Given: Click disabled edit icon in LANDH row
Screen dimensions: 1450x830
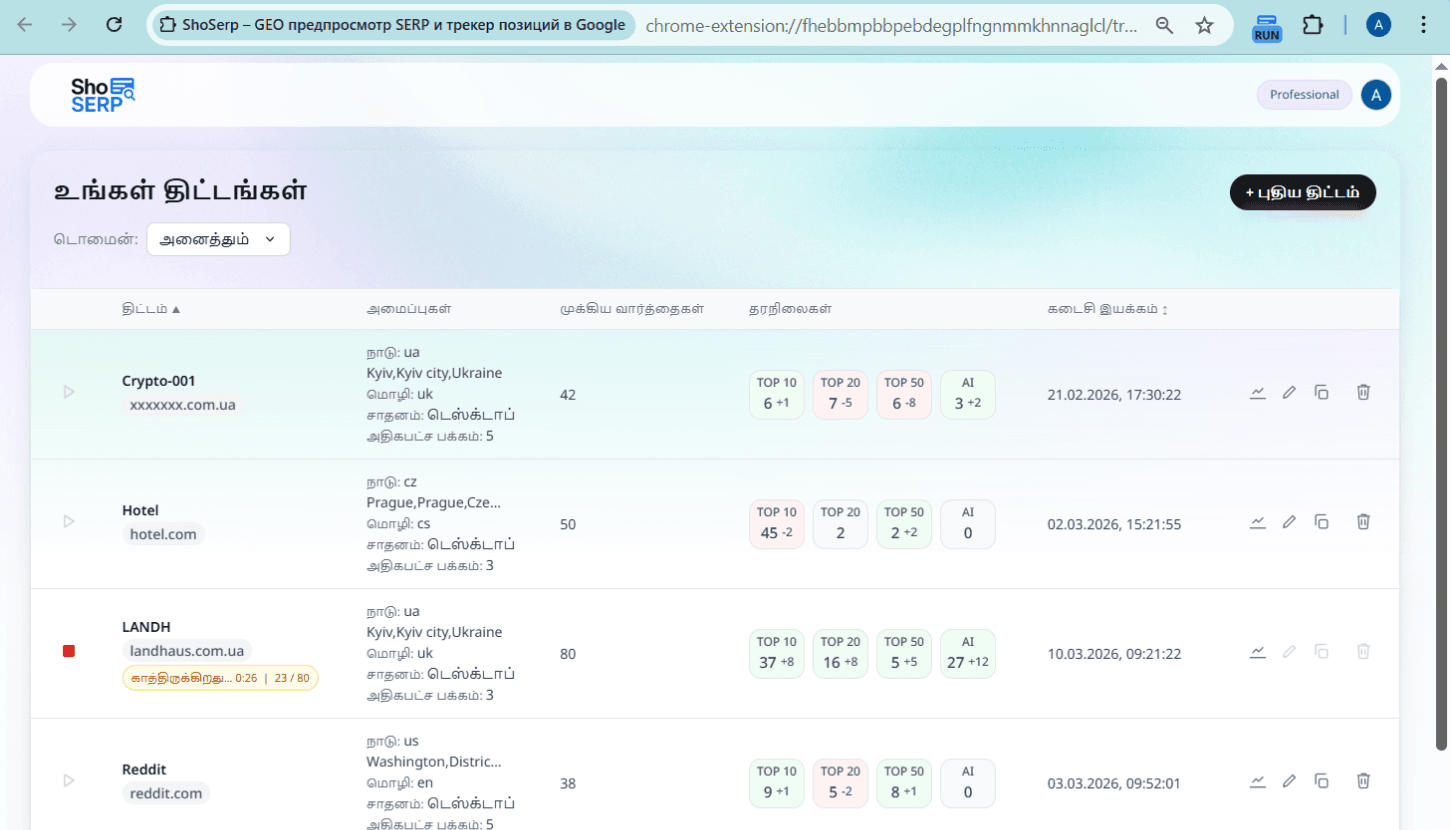Looking at the screenshot, I should (1289, 651).
